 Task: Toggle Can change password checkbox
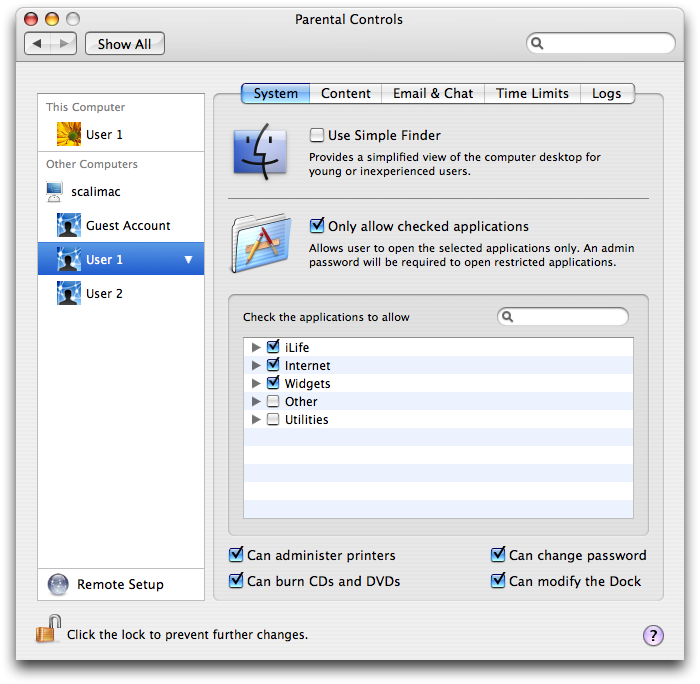[x=498, y=555]
